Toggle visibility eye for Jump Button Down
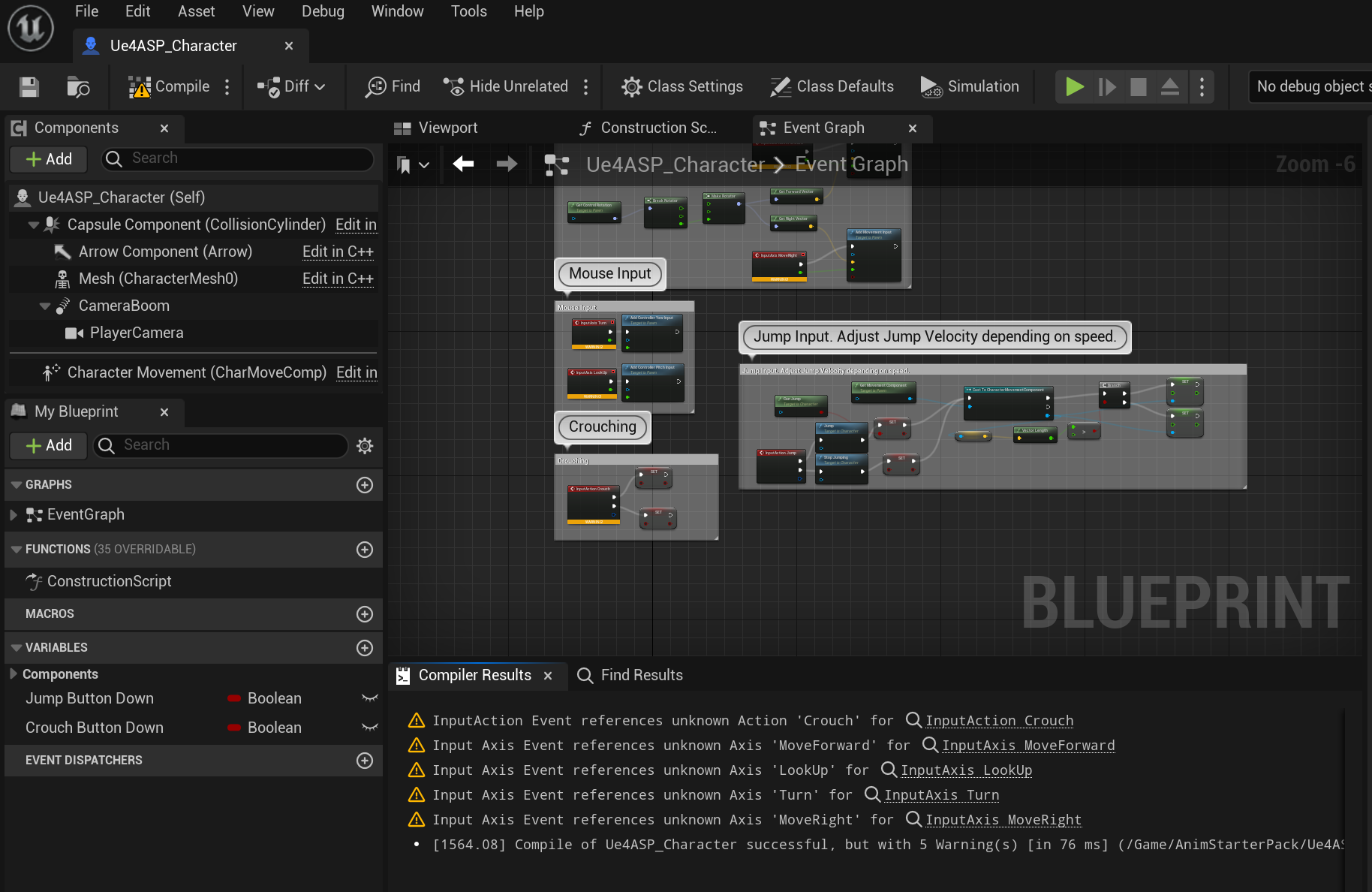Screen dimensions: 1372x892 coord(369,699)
